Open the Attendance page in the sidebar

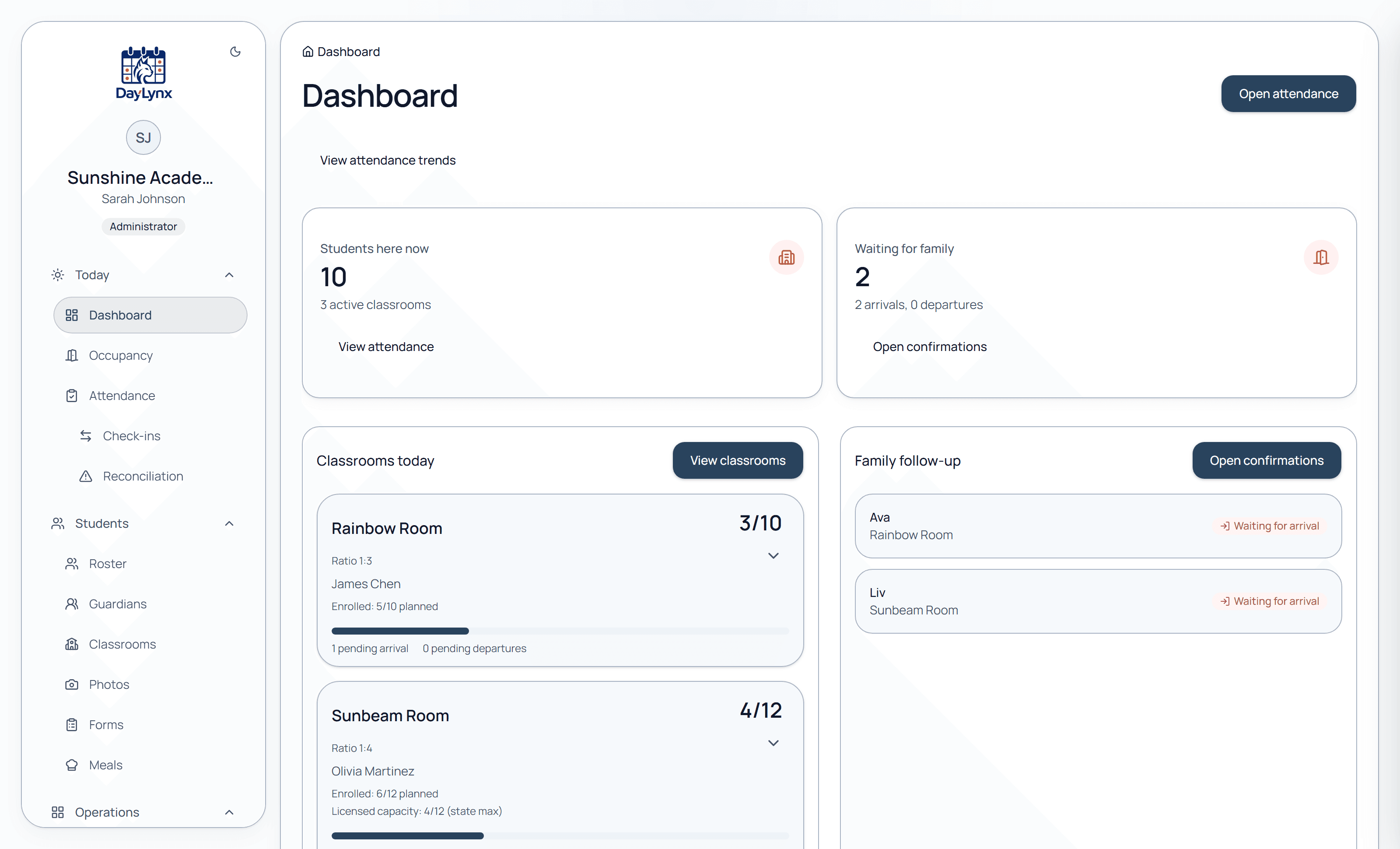click(x=150, y=396)
